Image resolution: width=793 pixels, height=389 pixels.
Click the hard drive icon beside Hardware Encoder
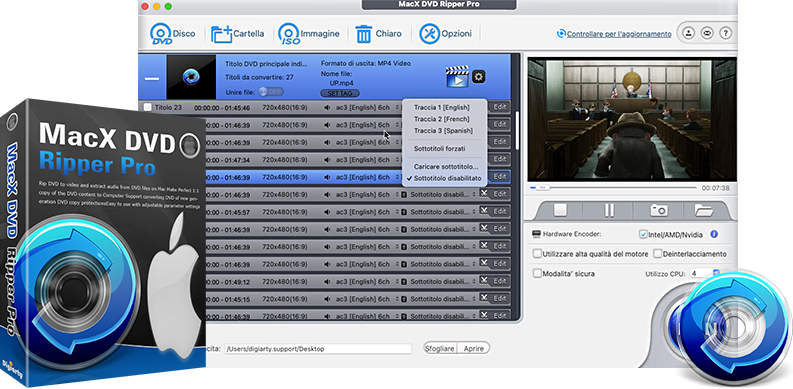tap(537, 234)
